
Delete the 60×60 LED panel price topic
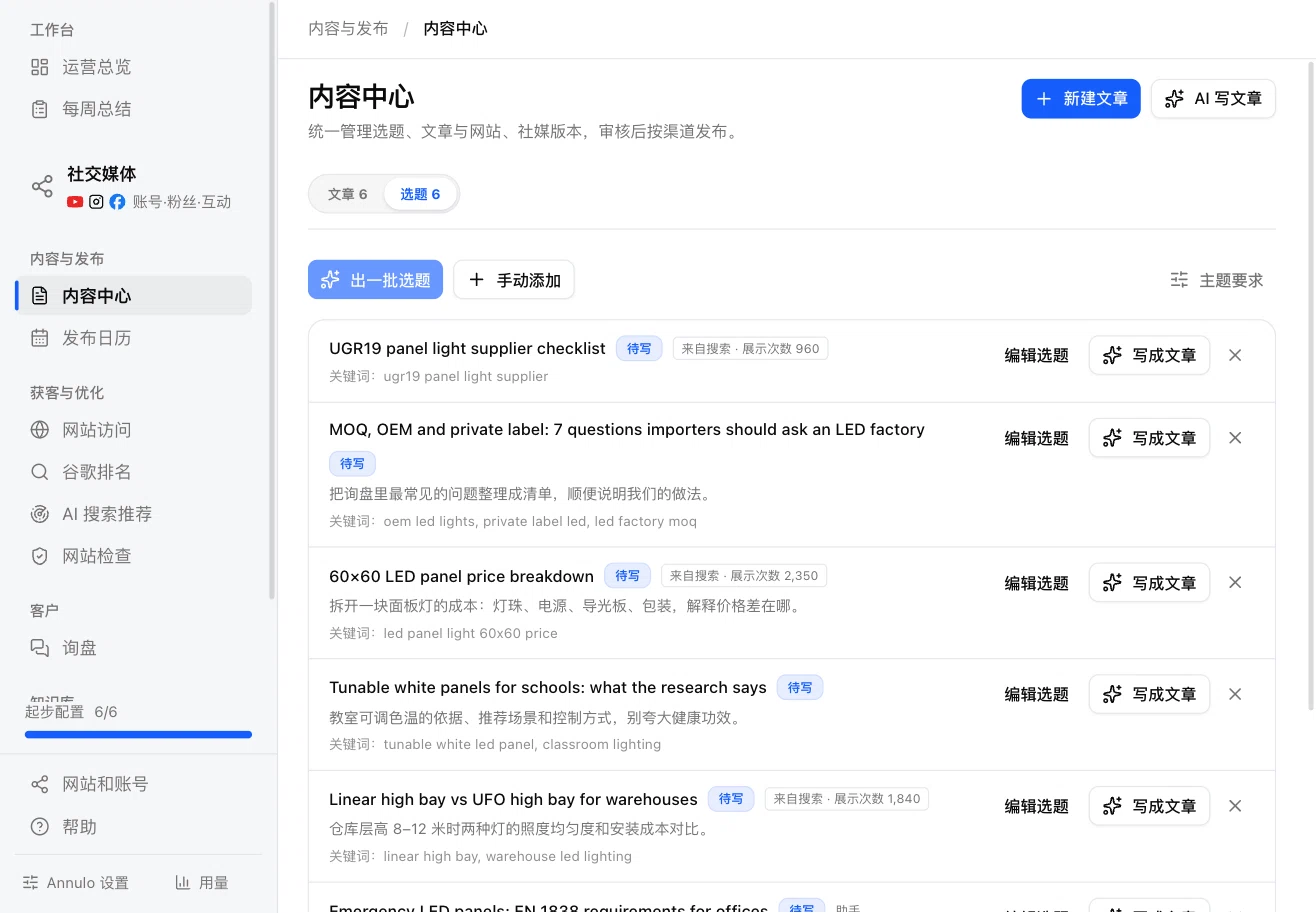coord(1235,583)
